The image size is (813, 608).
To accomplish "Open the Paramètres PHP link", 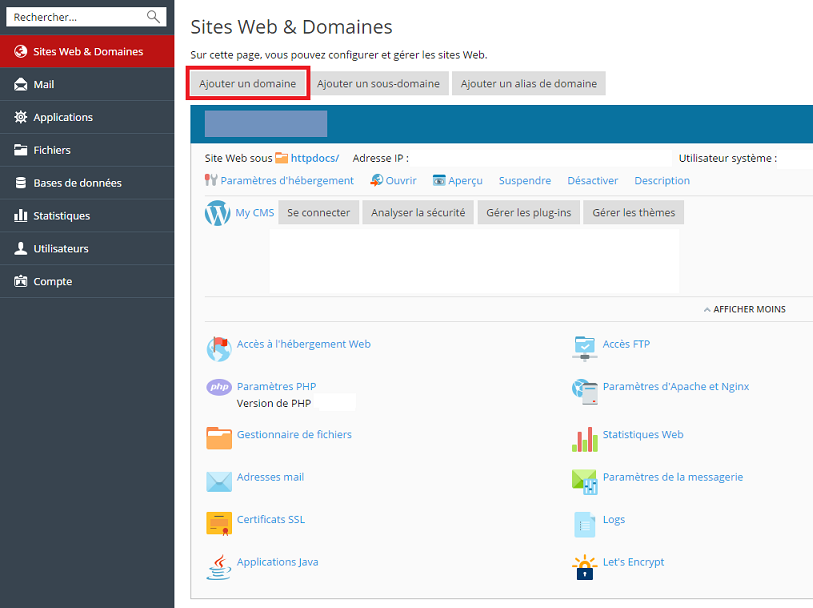I will [x=276, y=386].
